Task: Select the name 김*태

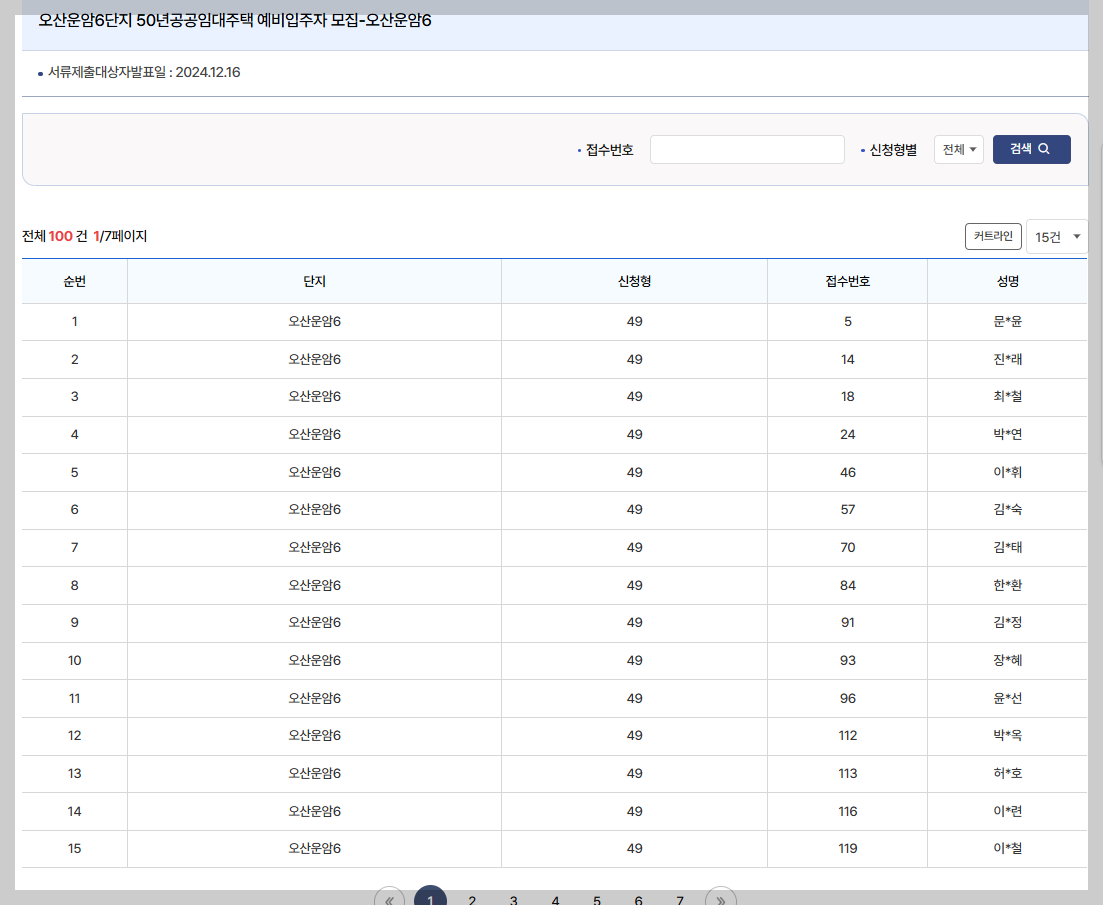Action: pyautogui.click(x=1007, y=548)
